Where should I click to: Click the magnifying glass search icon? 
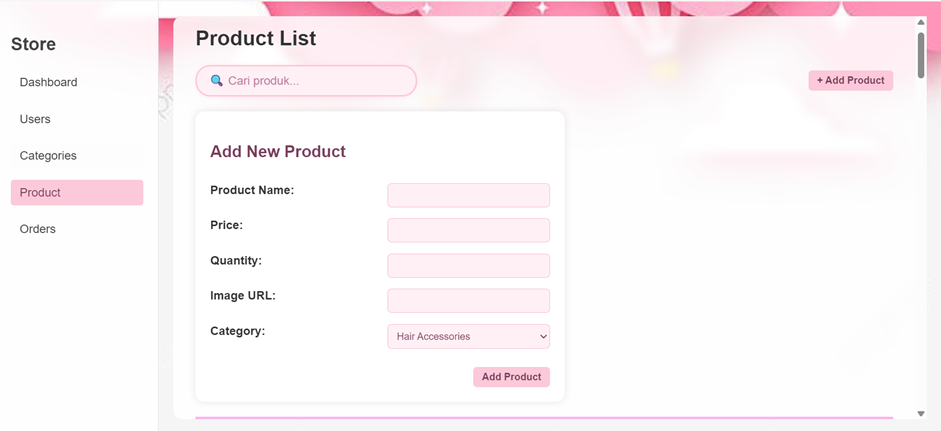216,81
